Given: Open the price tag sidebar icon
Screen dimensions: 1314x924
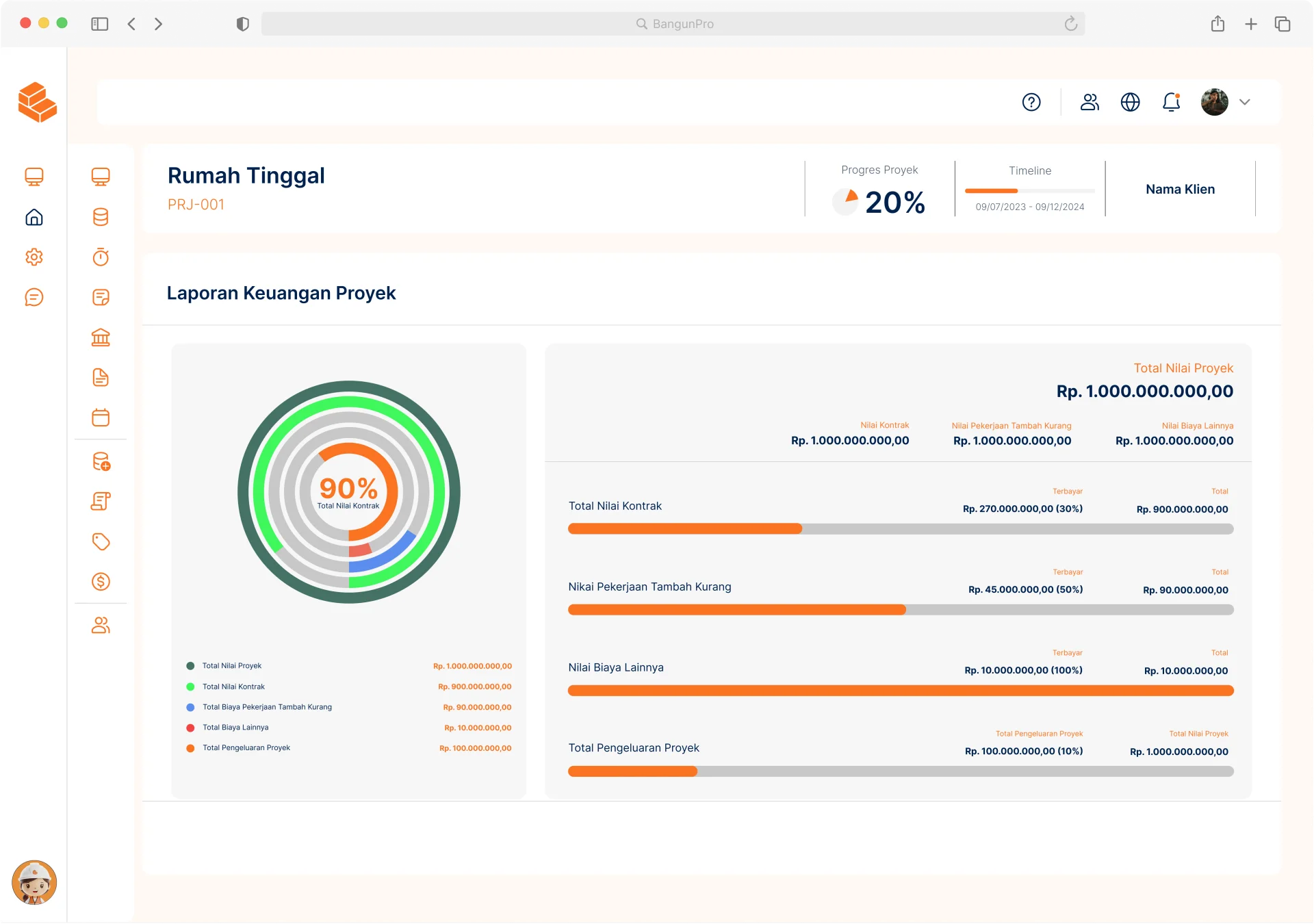Looking at the screenshot, I should pos(101,541).
